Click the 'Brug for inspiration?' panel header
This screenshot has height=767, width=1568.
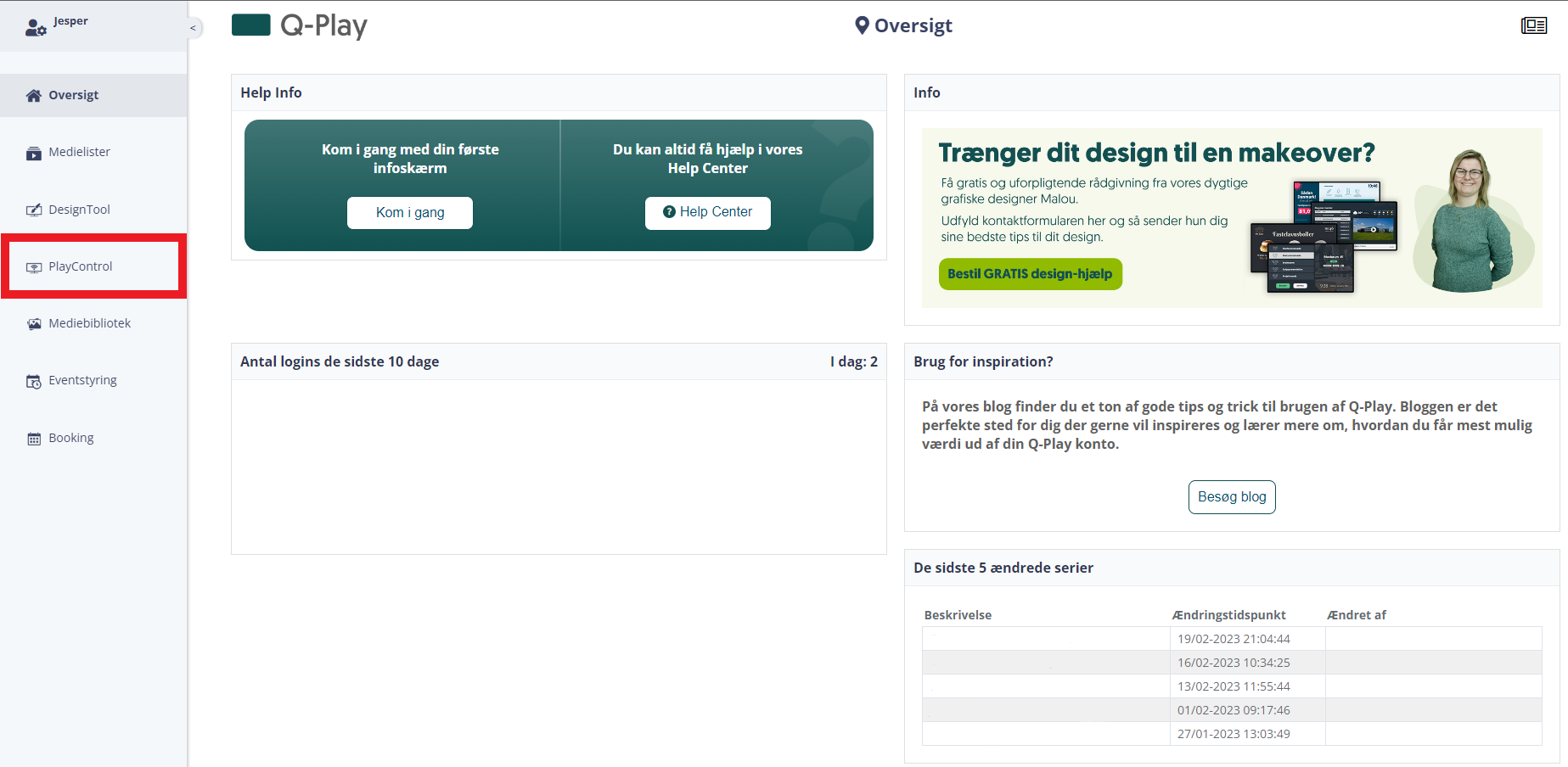983,361
